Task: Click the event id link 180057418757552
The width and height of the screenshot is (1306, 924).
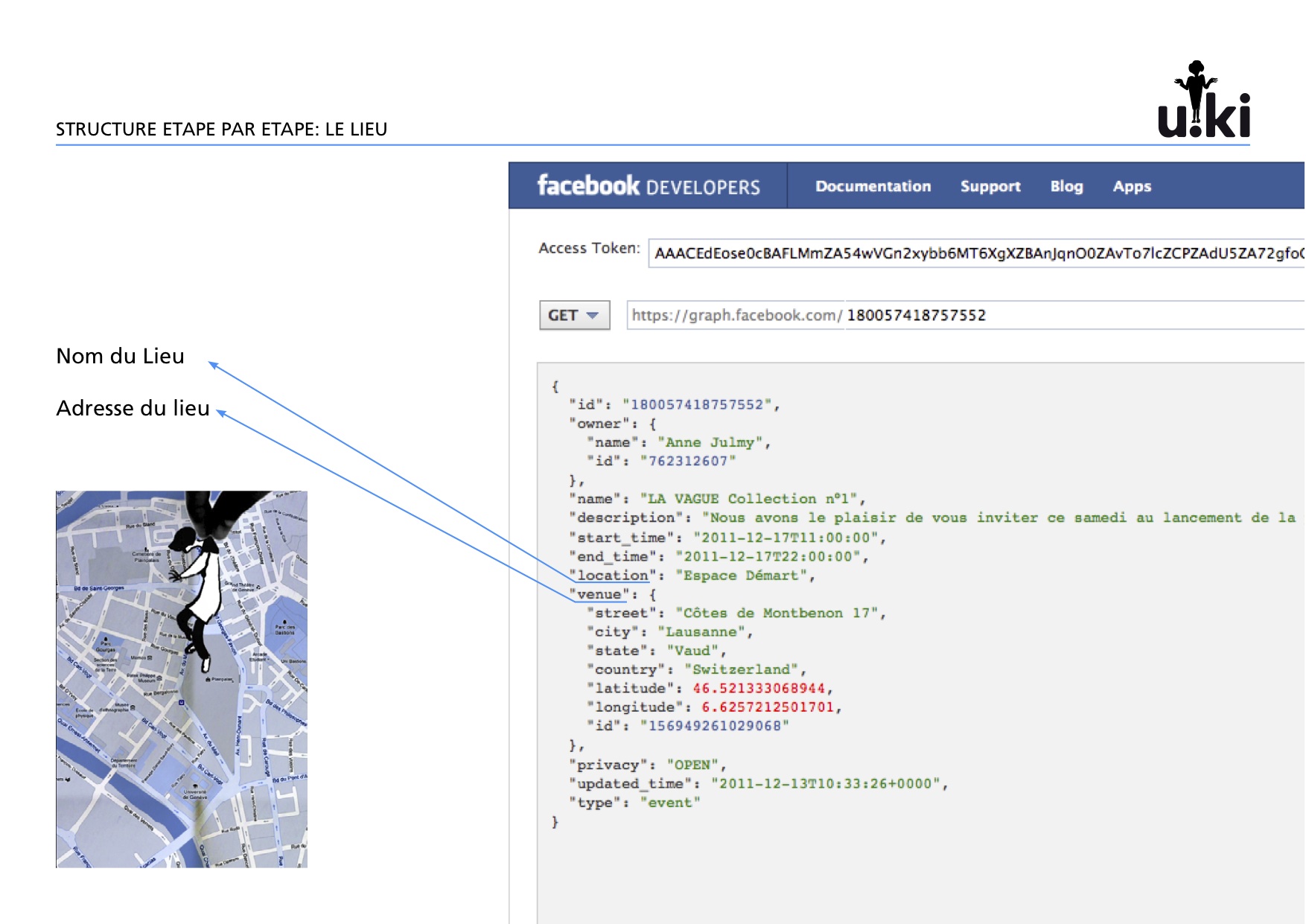Action: (696, 404)
